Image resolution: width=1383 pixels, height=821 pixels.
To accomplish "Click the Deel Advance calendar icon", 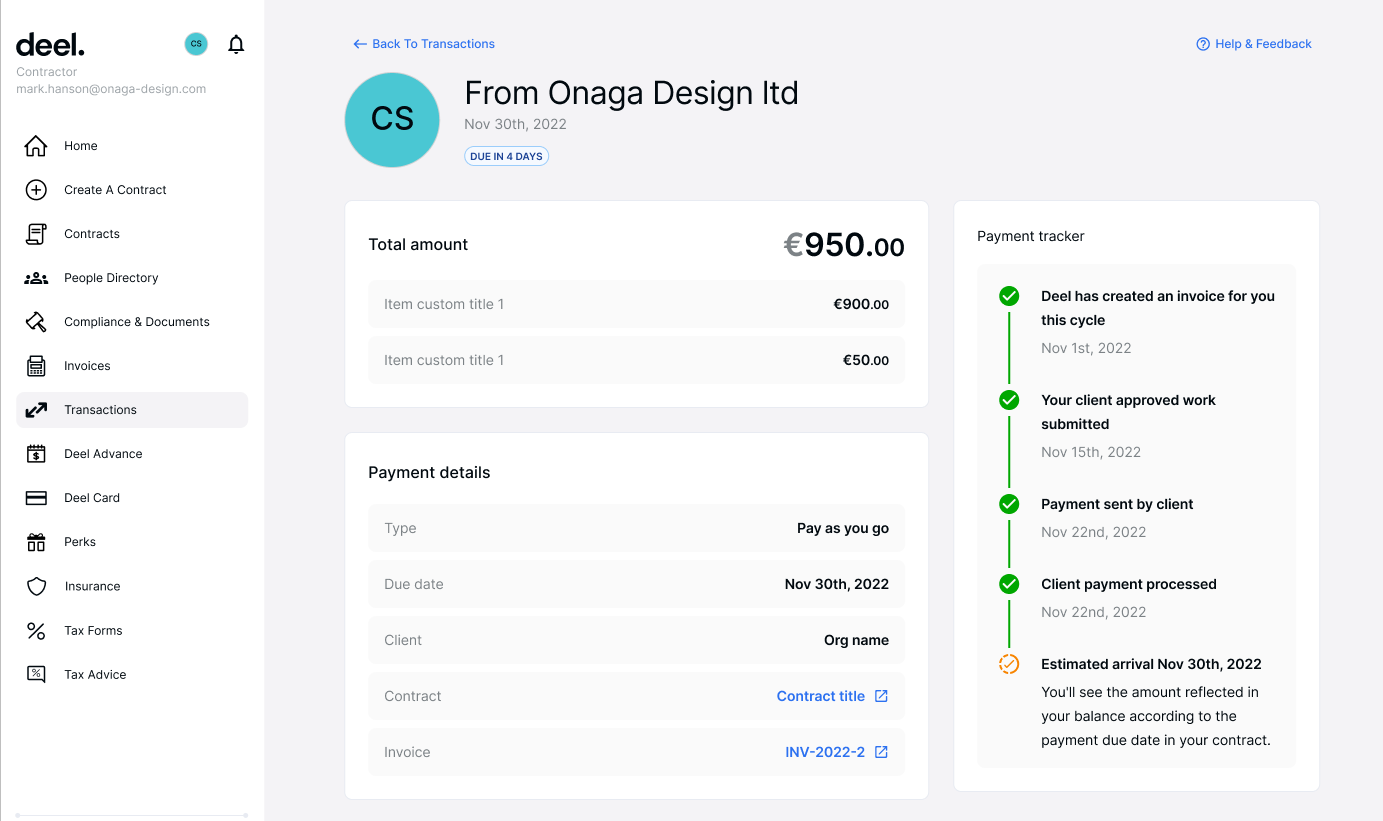I will (36, 454).
